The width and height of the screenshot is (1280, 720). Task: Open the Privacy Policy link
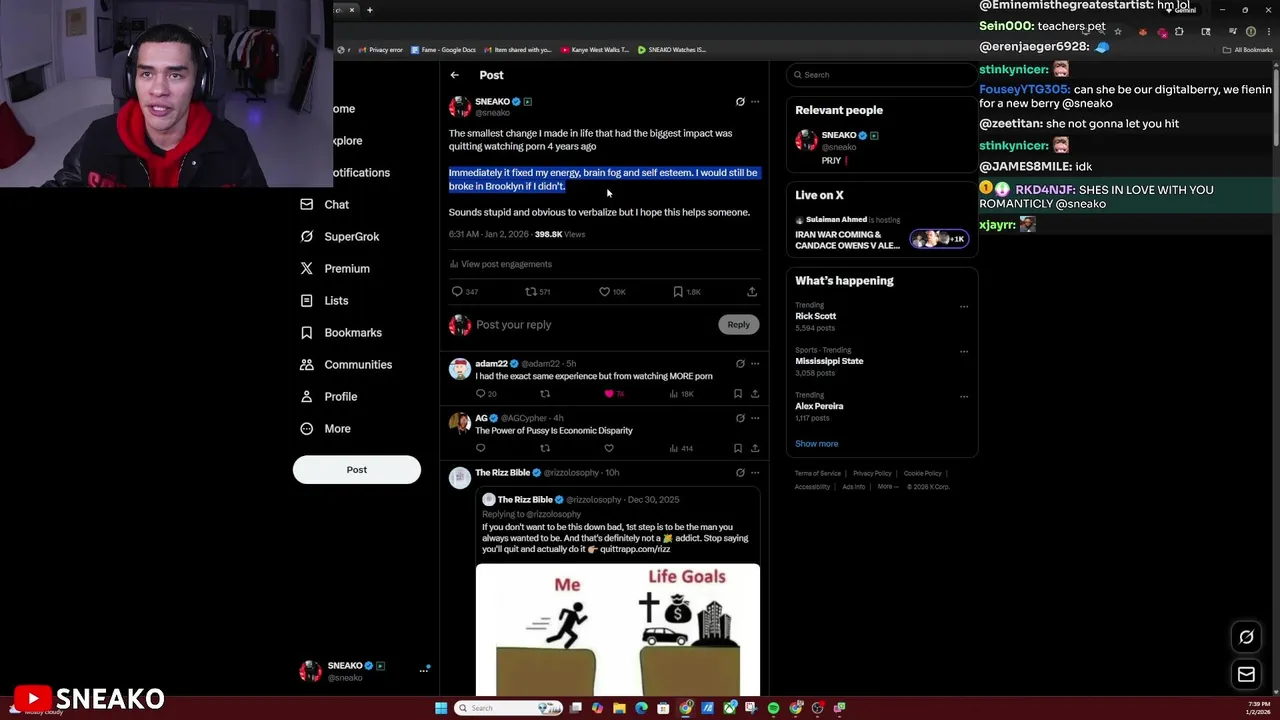(x=872, y=473)
